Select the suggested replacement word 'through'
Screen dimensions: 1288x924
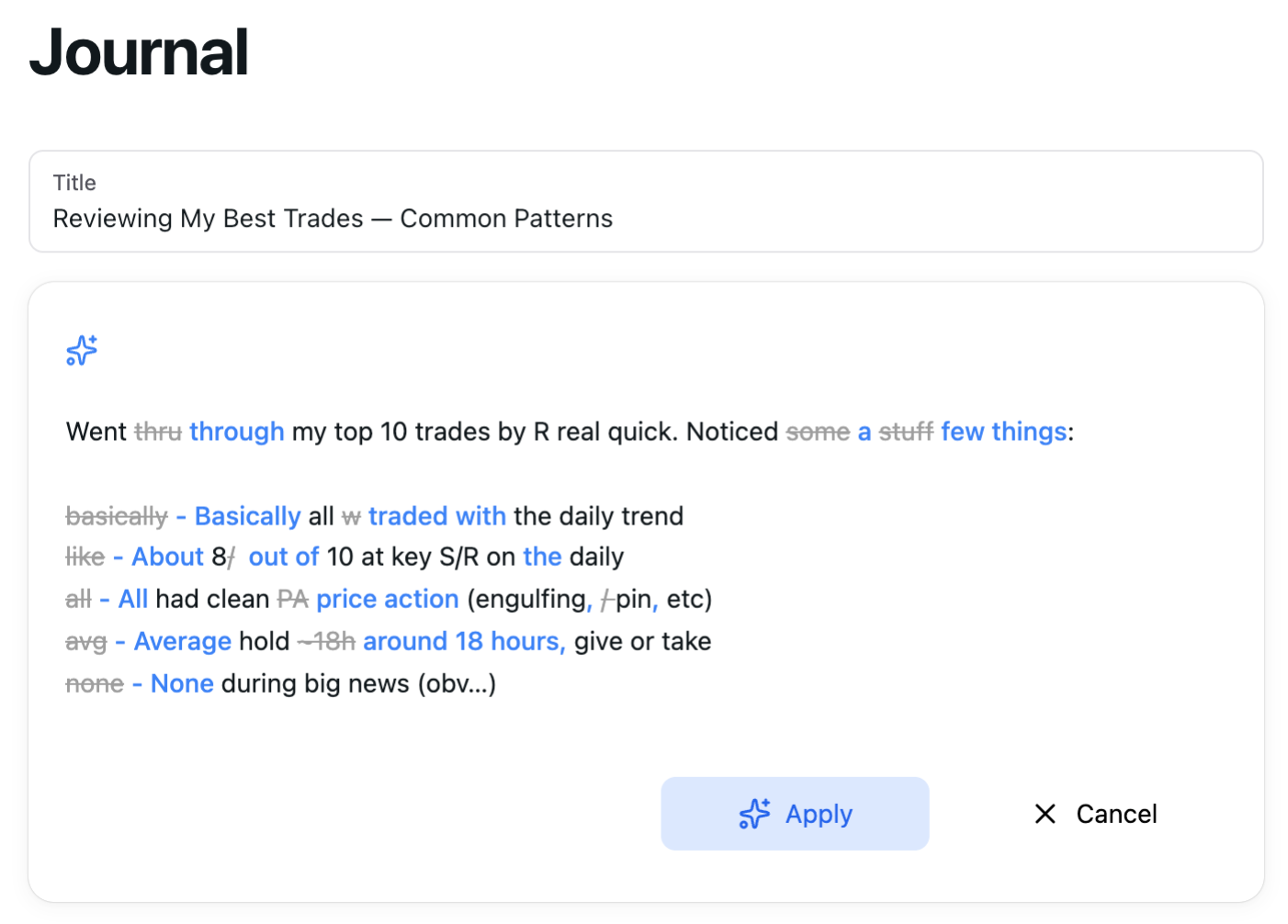pos(236,432)
